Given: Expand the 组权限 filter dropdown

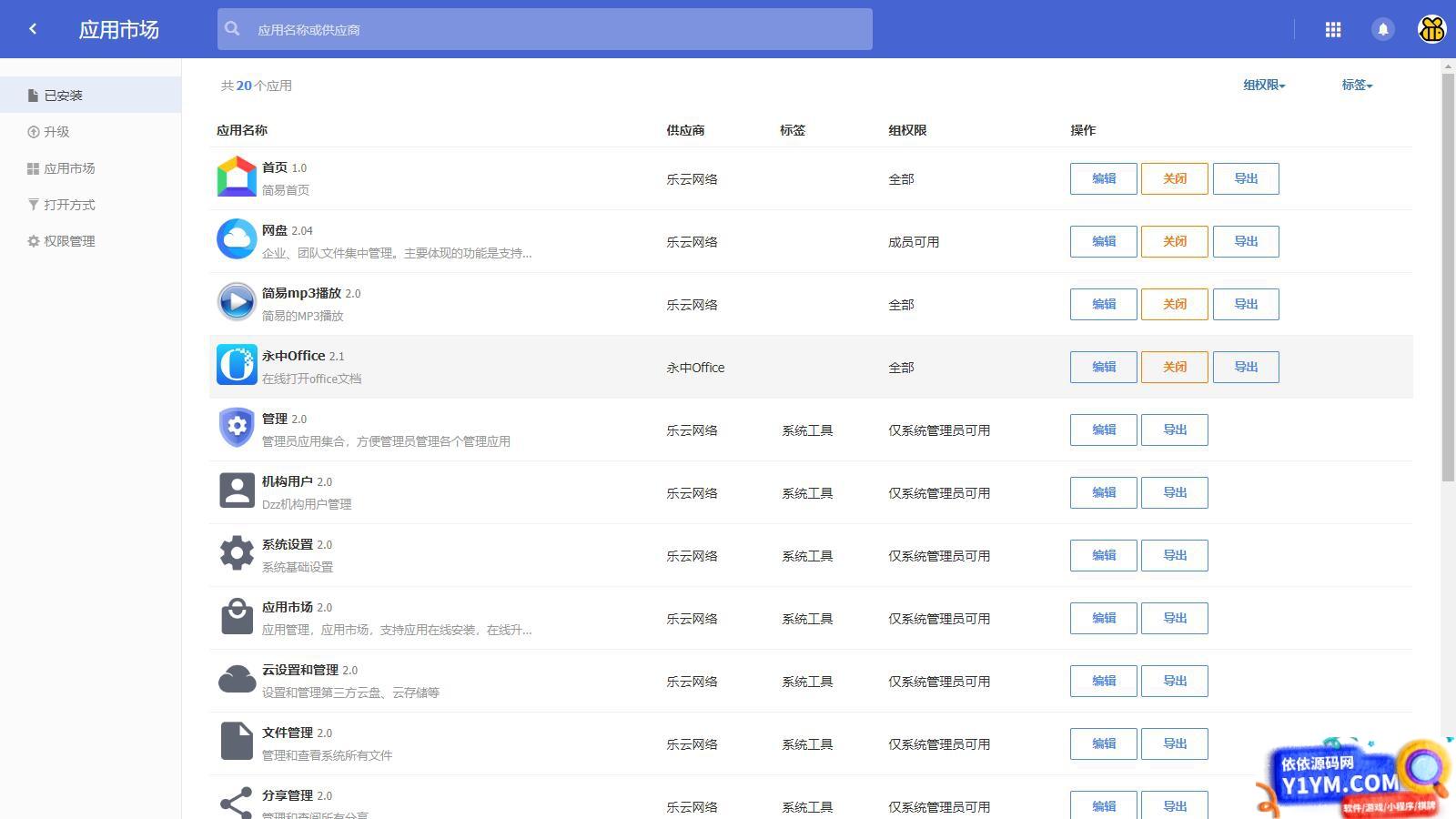Looking at the screenshot, I should [1264, 85].
